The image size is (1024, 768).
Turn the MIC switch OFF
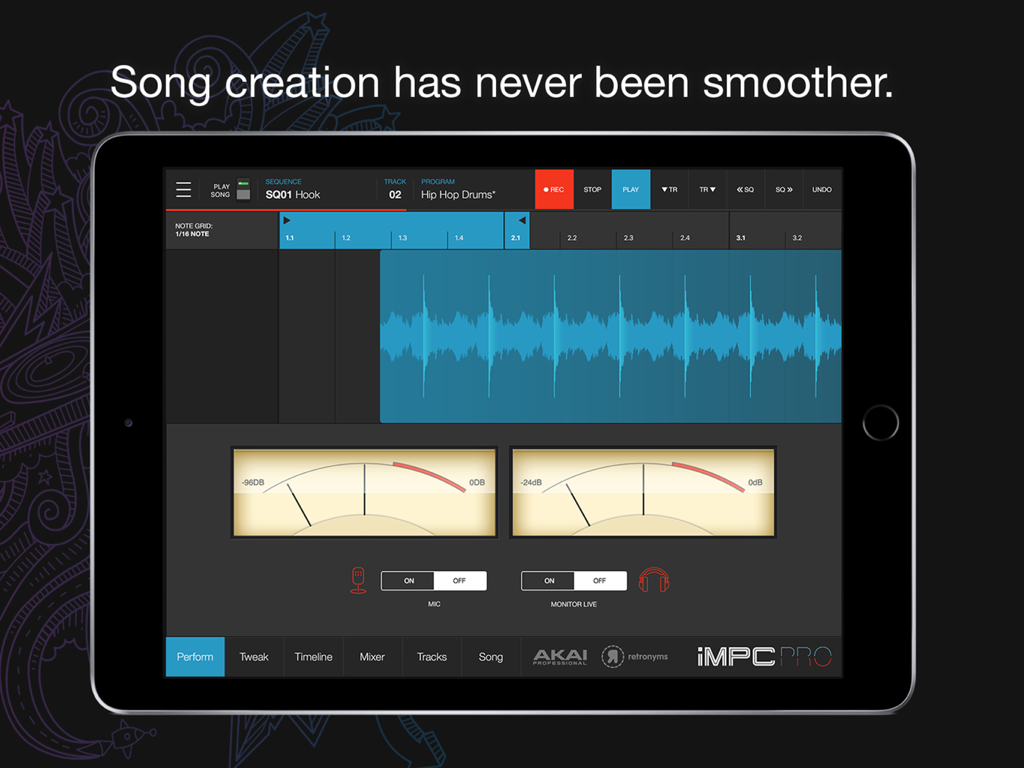click(460, 580)
